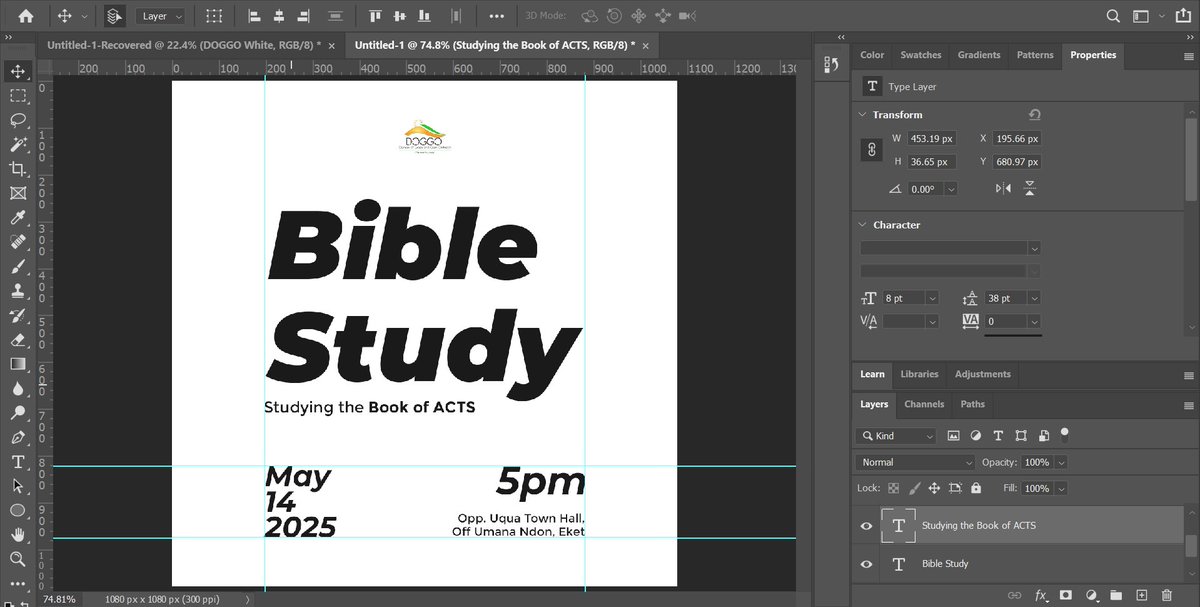This screenshot has height=607, width=1200.
Task: Select the Magic Wand tool
Action: 18,145
